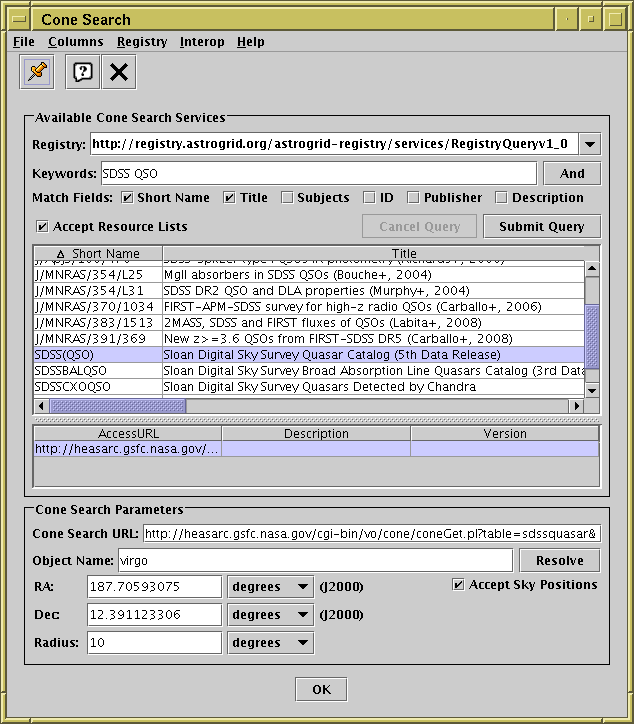Enable the Description match field checkbox
The image size is (634, 724).
point(501,198)
